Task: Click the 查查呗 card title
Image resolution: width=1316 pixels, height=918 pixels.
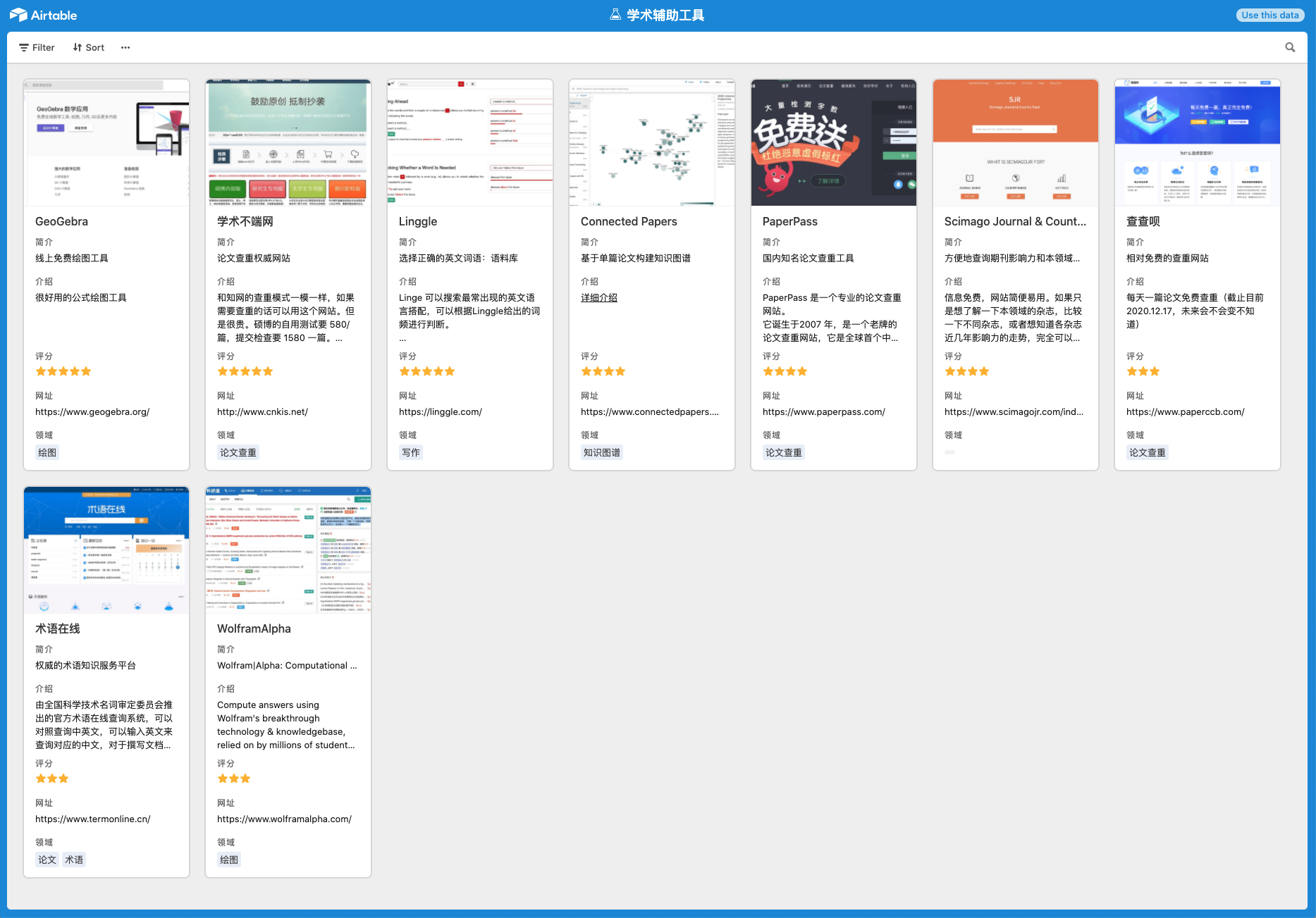Action: (1143, 221)
